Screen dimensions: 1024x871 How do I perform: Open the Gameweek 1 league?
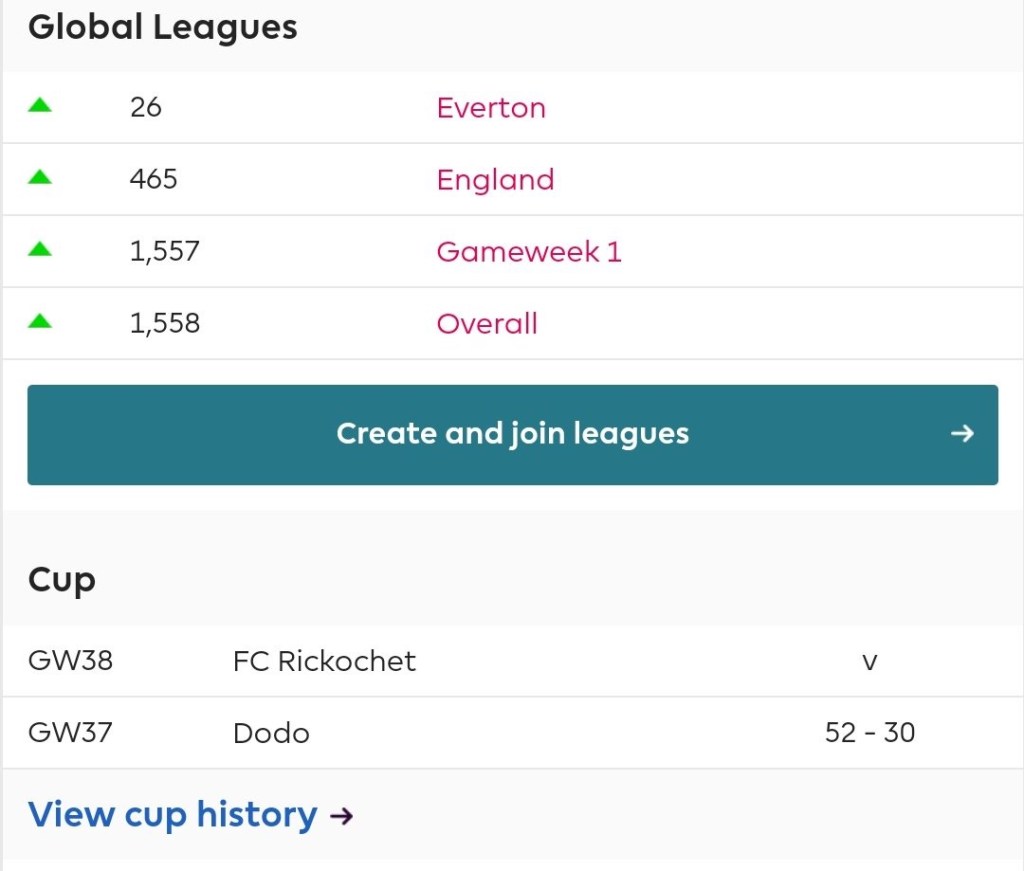[529, 252]
